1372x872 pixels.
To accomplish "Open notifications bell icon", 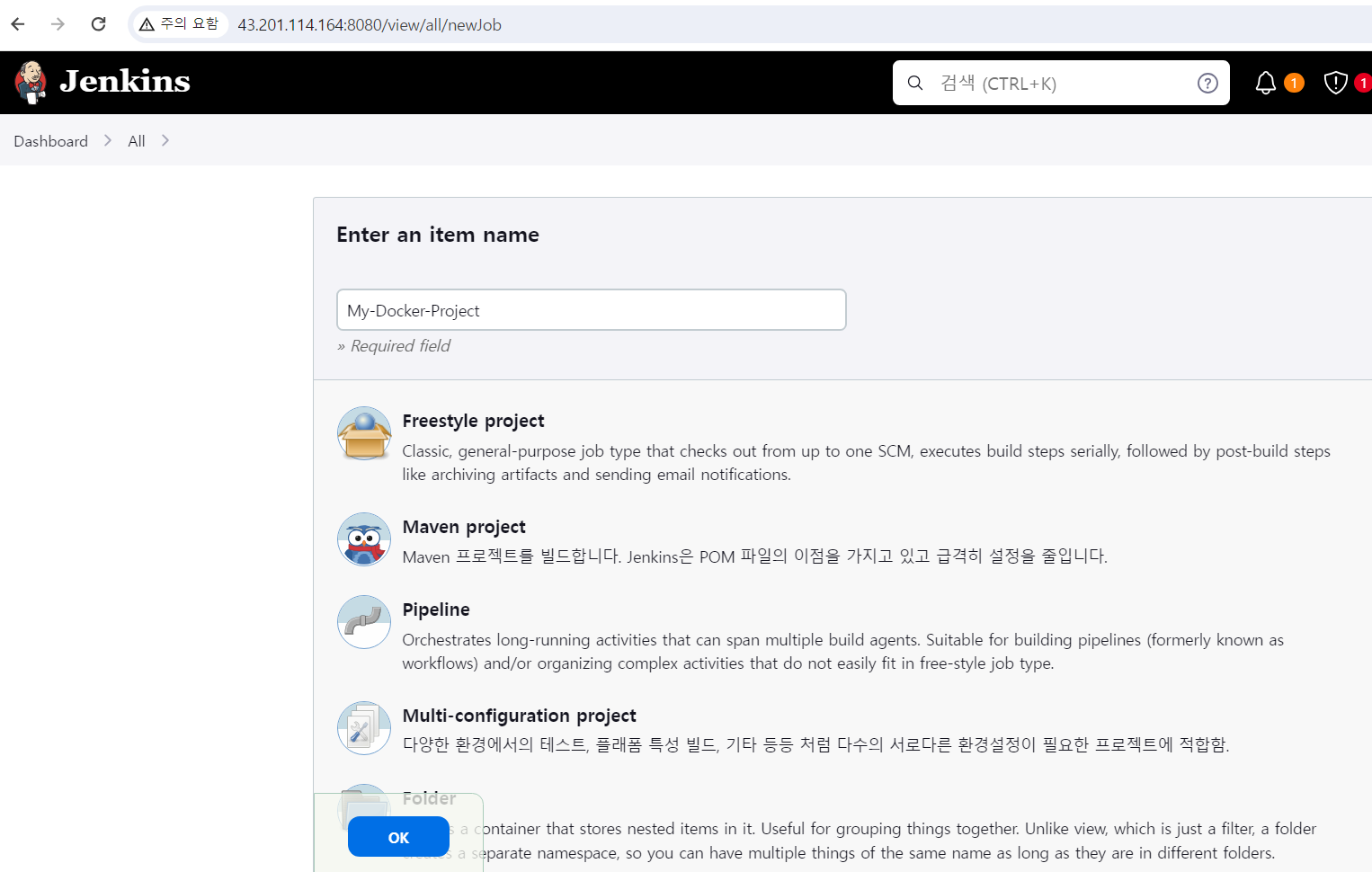I will 1265,83.
